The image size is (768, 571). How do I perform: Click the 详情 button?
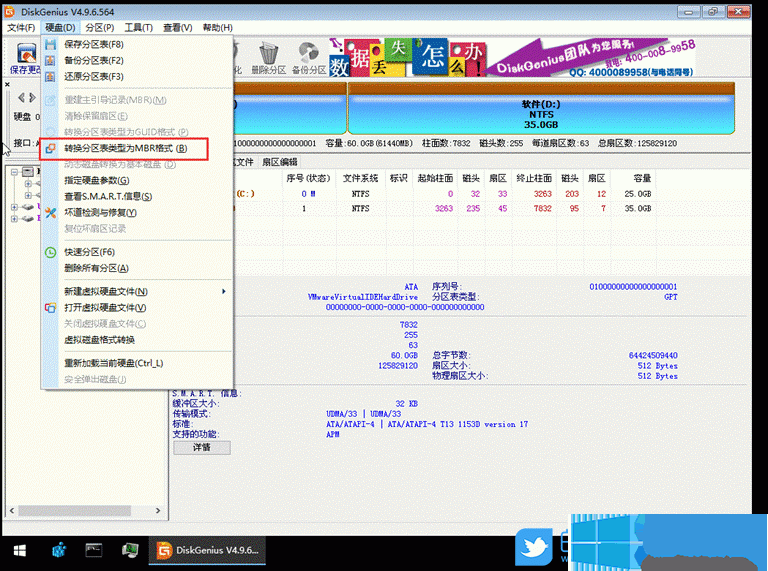click(x=202, y=448)
